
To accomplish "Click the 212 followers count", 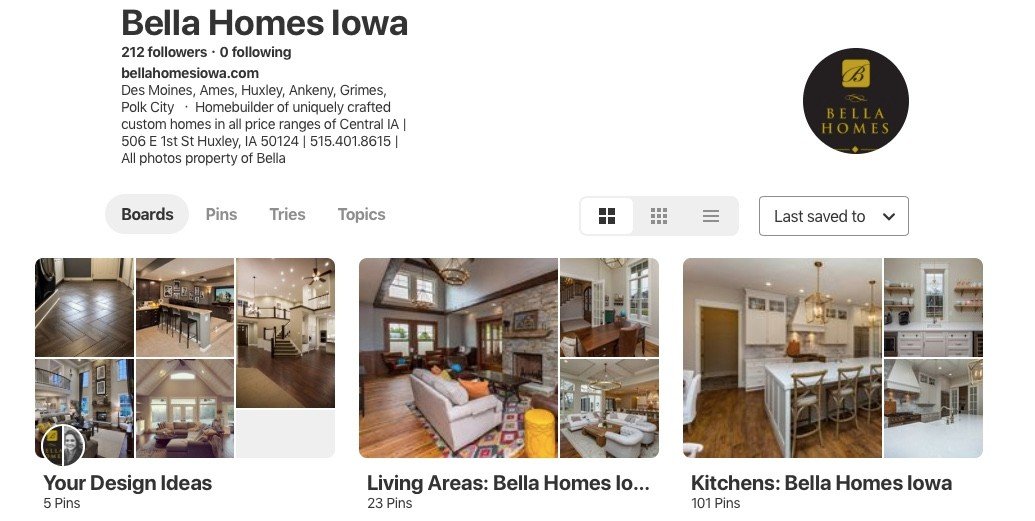I will [x=164, y=52].
